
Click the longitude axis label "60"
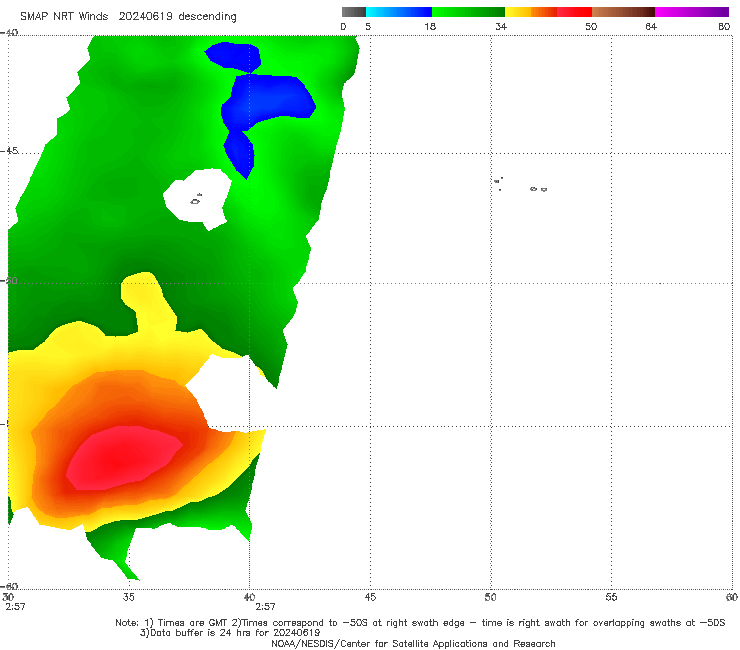(x=732, y=597)
